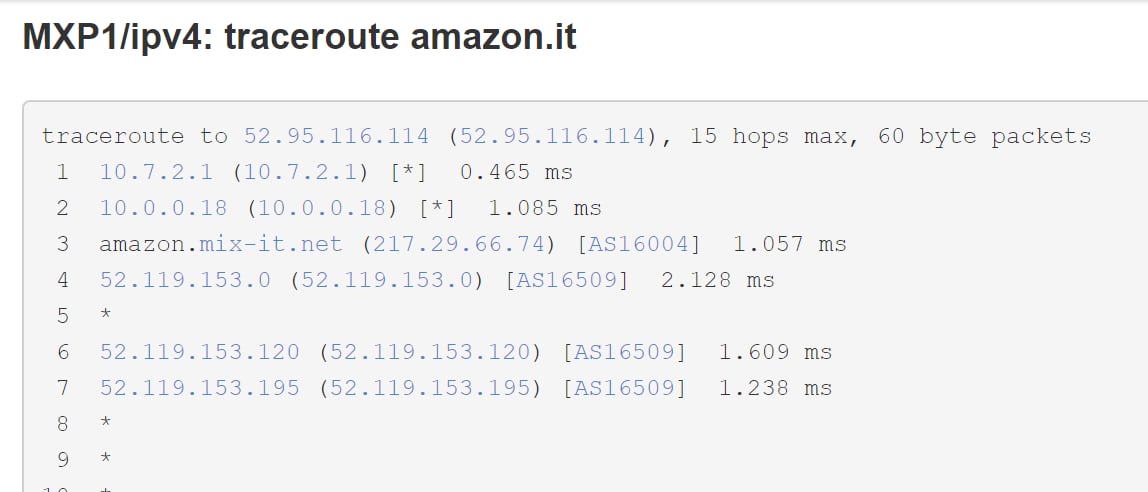The image size is (1148, 492).
Task: Open hop 7 hostname link 52.119.153.195
Action: coord(199,388)
